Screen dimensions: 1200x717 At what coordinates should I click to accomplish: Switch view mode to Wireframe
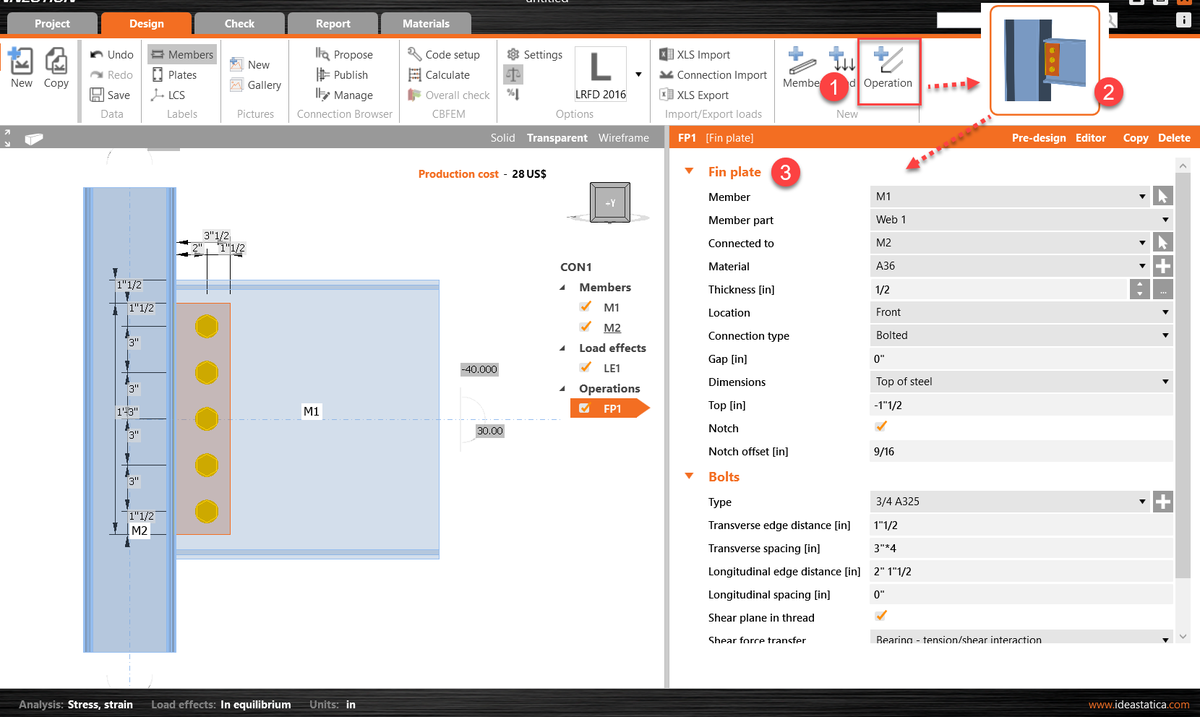(623, 137)
